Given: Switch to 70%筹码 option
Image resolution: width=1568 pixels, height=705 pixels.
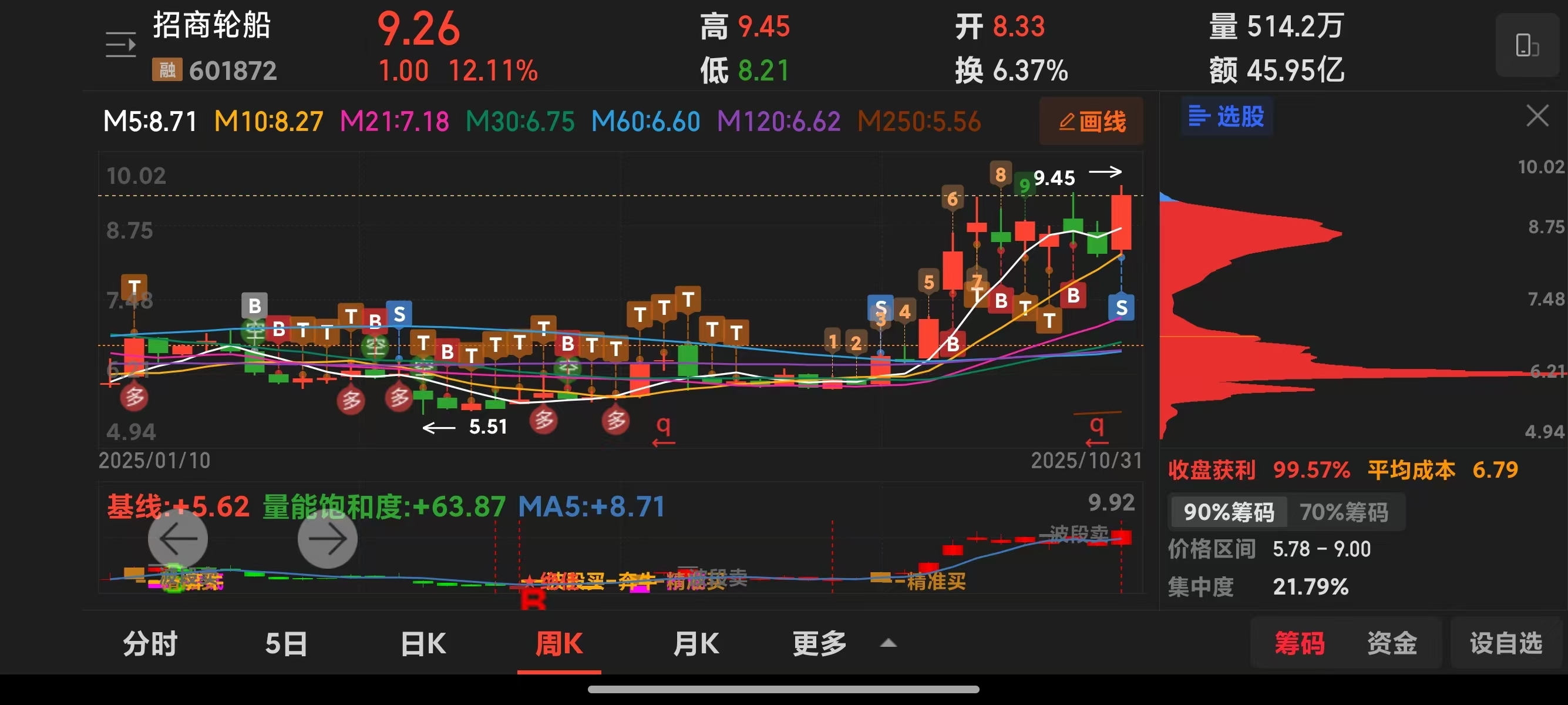Looking at the screenshot, I should [x=1344, y=511].
